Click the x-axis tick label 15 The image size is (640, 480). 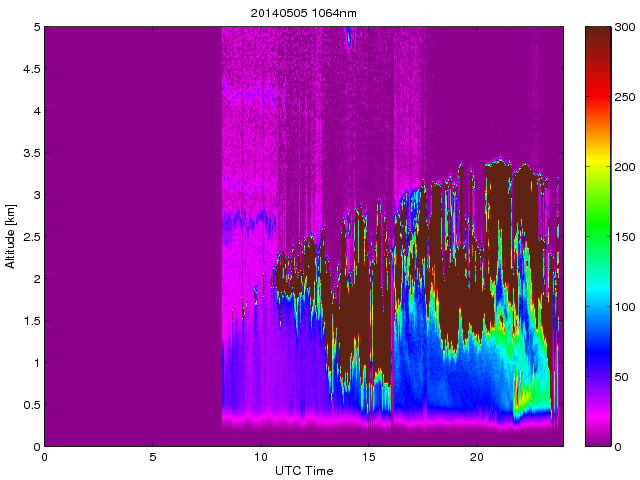(368, 457)
